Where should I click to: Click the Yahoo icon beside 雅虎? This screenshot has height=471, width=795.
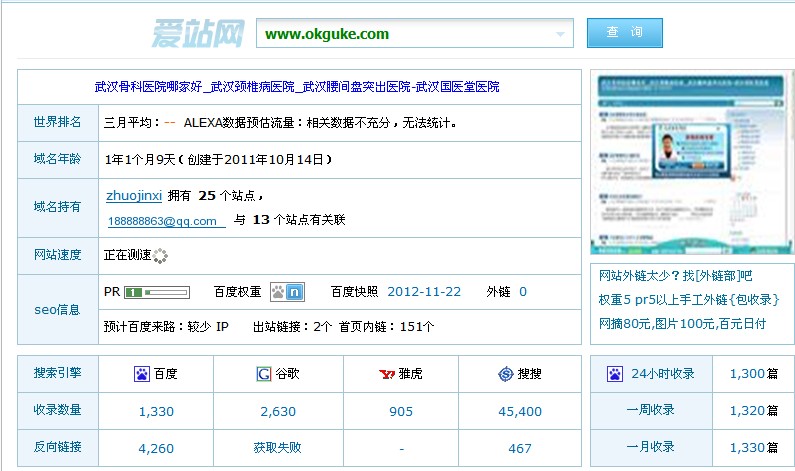(x=385, y=374)
